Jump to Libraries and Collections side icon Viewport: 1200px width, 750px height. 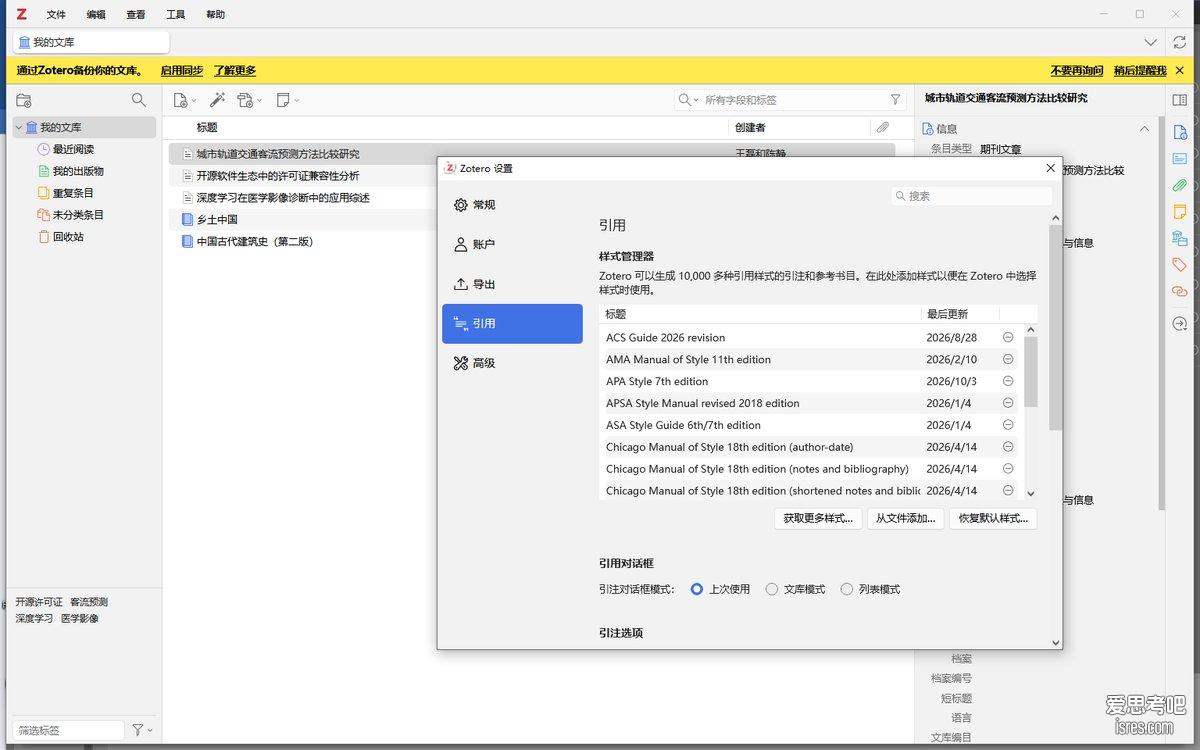[1180, 238]
